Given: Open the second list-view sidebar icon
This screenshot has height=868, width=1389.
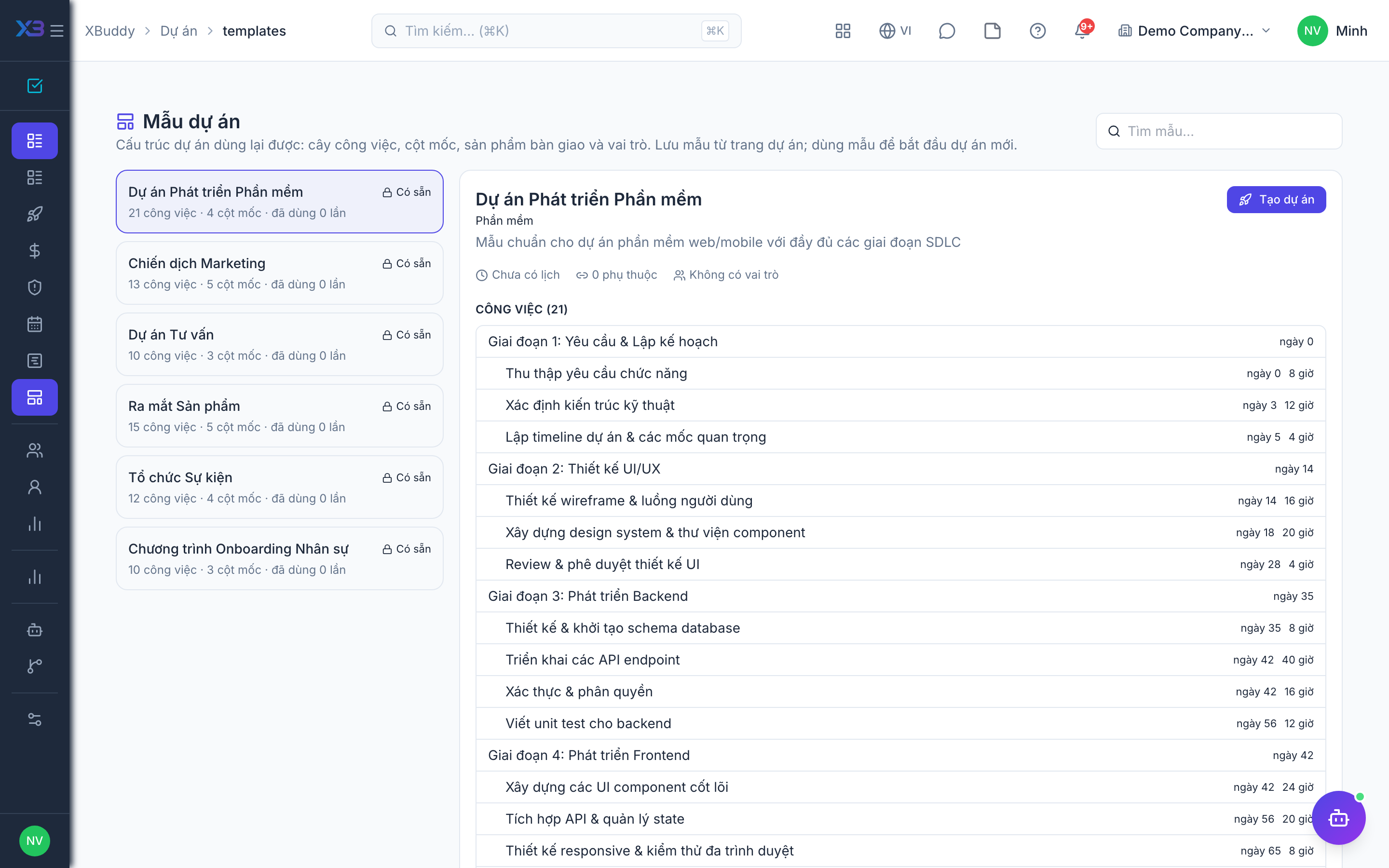Looking at the screenshot, I should click(x=34, y=177).
